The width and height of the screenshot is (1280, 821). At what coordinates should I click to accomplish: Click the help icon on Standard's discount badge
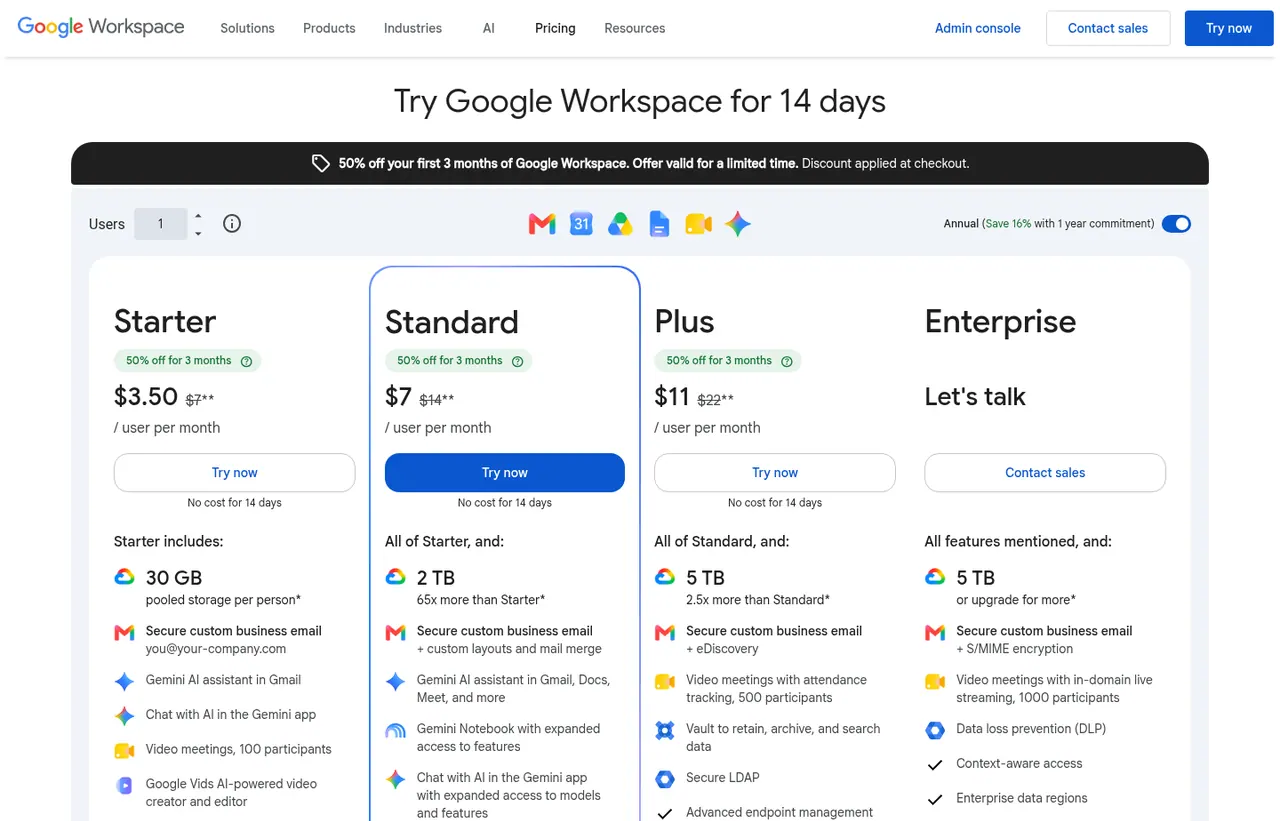[517, 361]
